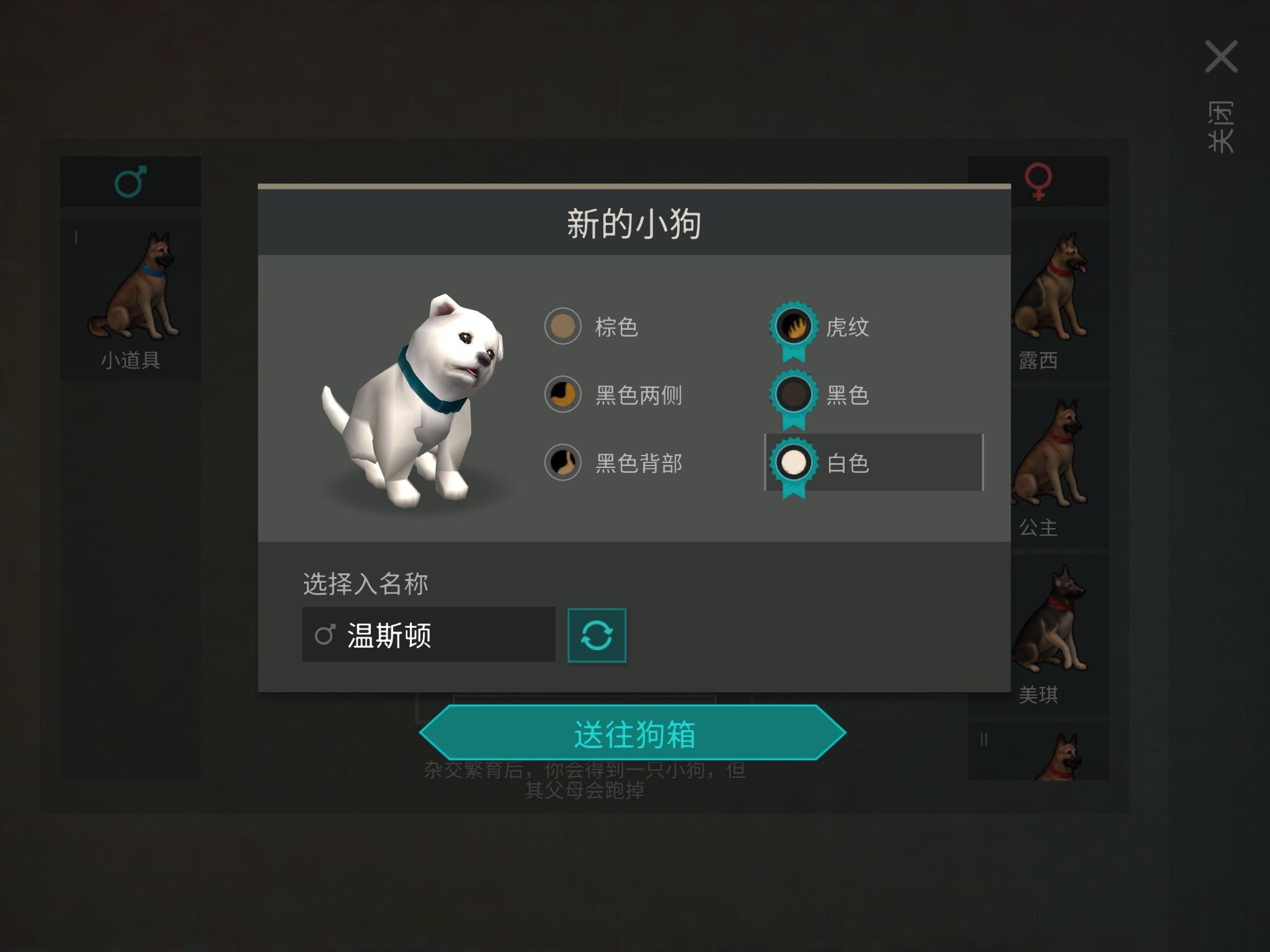1270x952 pixels.
Task: Select the 黑色两侧 coat option
Action: (x=562, y=394)
